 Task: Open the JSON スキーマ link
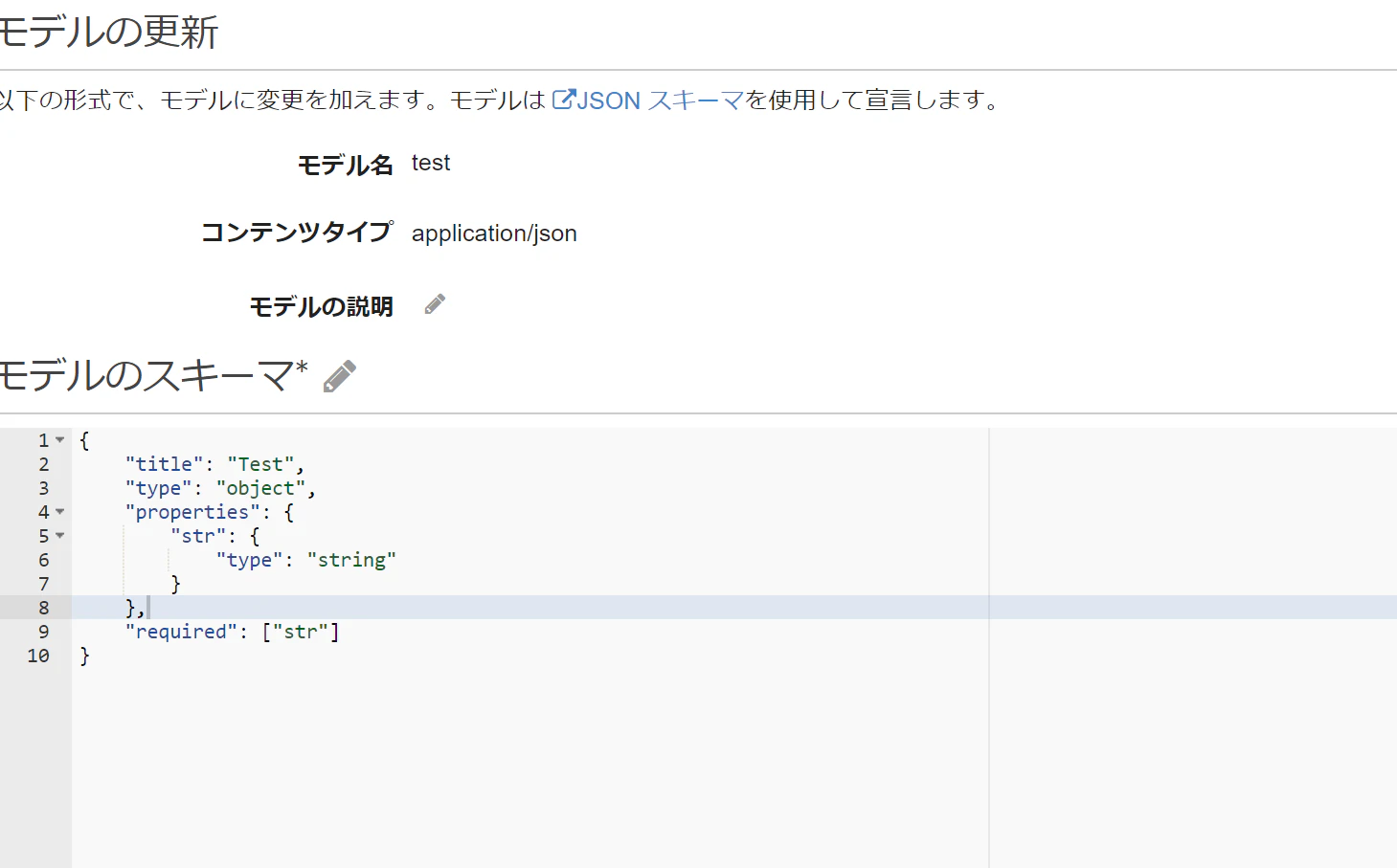[648, 100]
